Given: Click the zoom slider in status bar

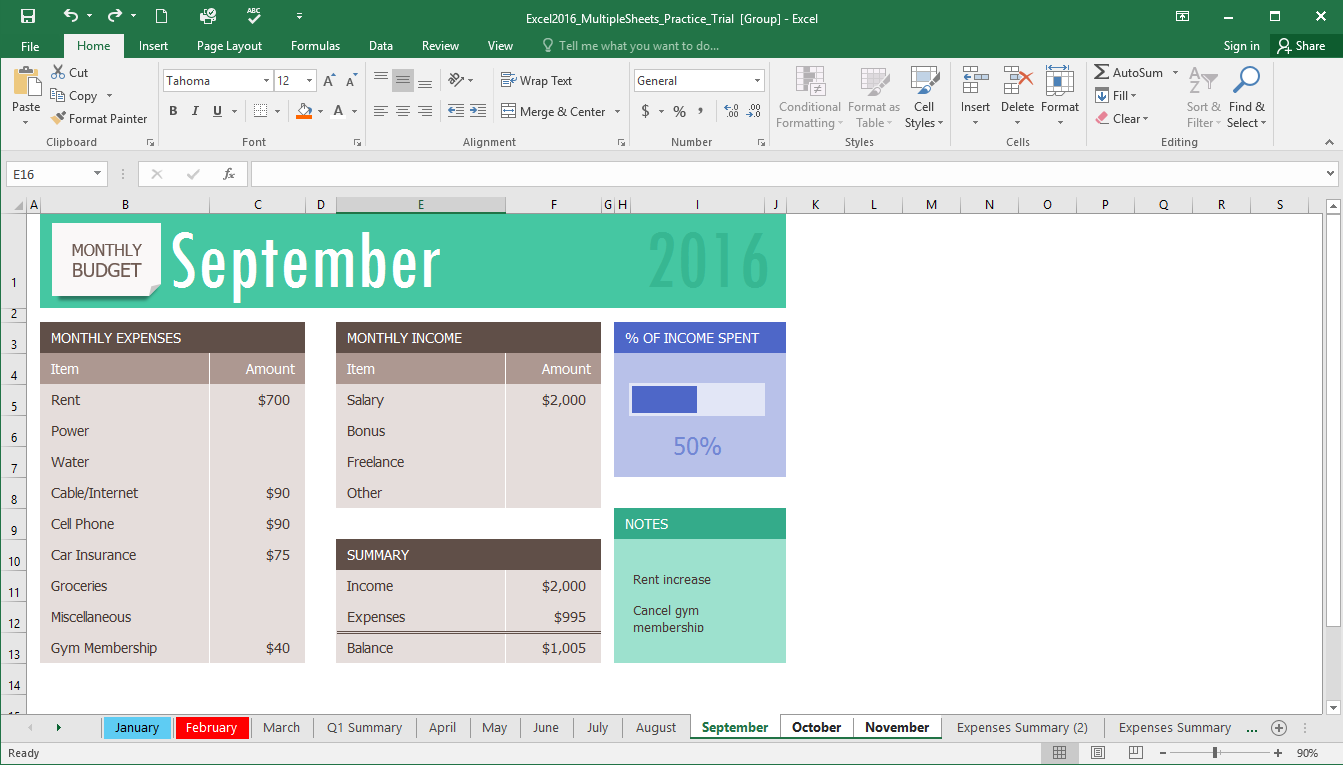Looking at the screenshot, I should tap(1215, 753).
